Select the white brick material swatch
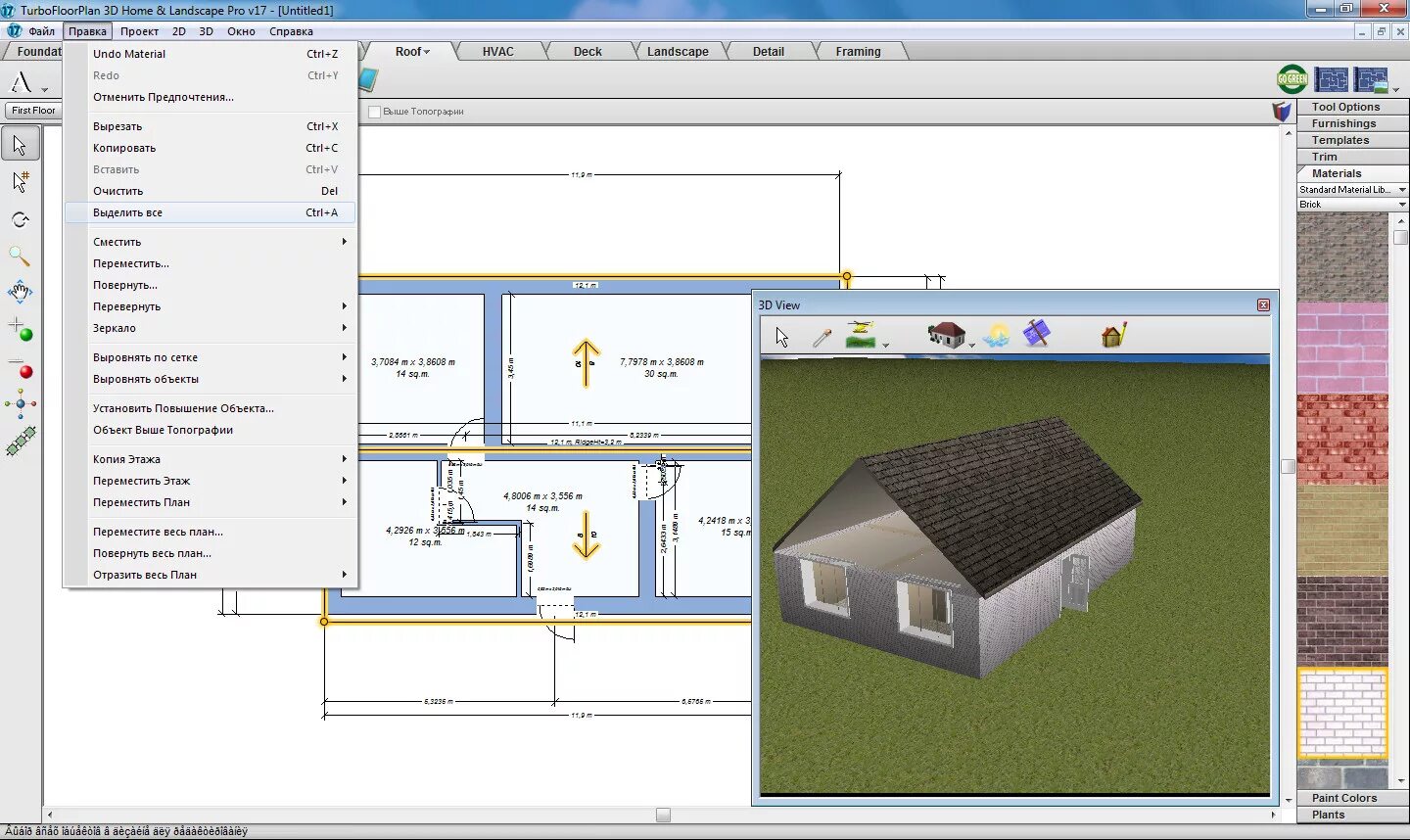The width and height of the screenshot is (1410, 840). coord(1342,713)
